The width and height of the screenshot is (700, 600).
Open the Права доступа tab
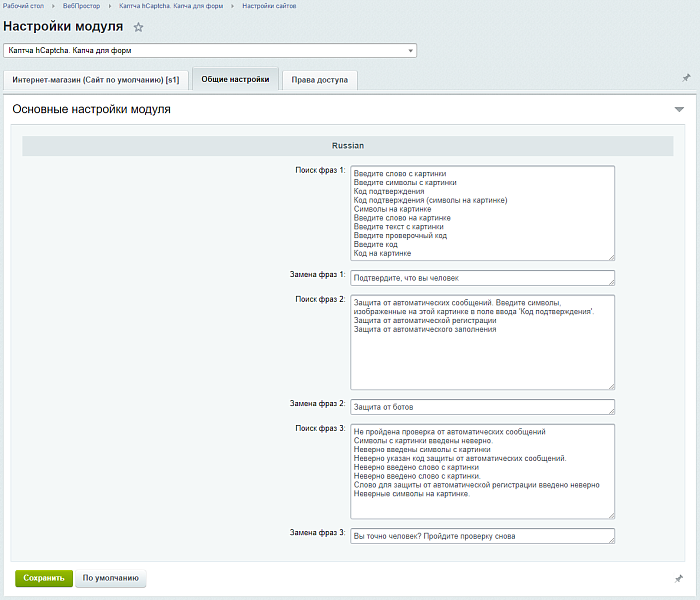(x=319, y=79)
